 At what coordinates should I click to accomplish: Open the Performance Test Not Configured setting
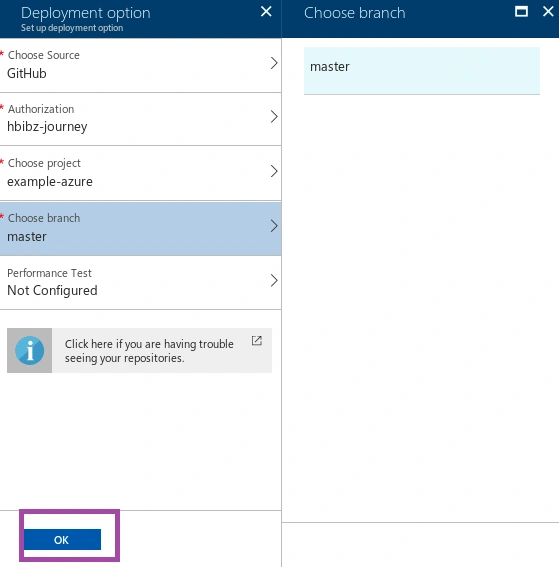tap(140, 283)
